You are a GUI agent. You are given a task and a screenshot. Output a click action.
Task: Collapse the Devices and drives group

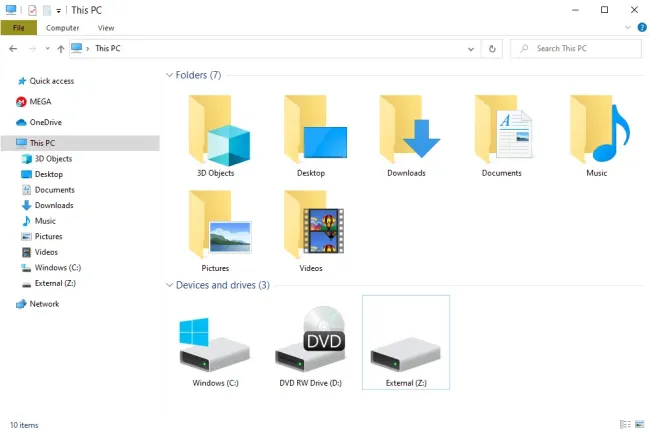169,285
